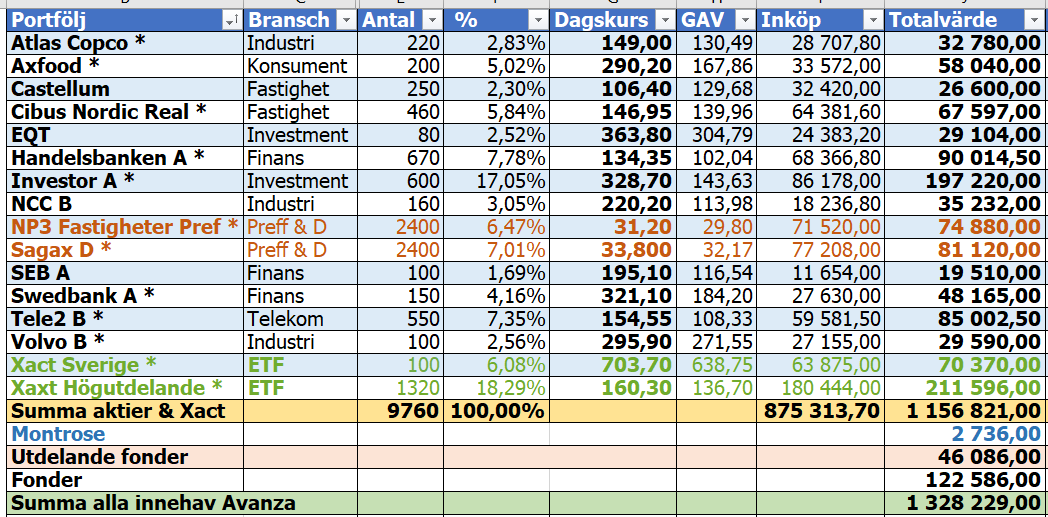
Task: Open the Totalvärde column filter dropdown
Action: [1033, 21]
